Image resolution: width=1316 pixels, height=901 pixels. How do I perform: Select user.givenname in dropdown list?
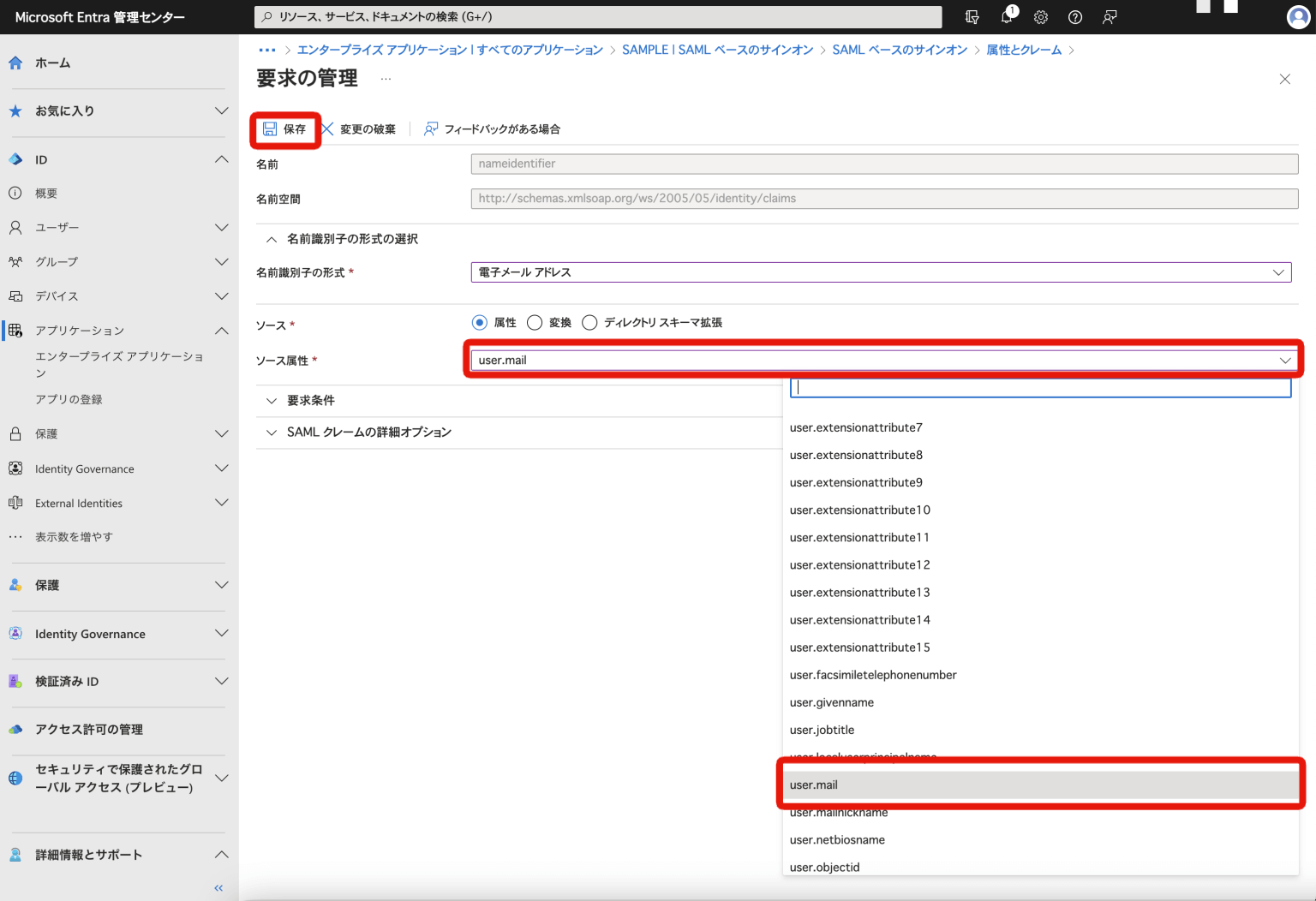click(1040, 702)
